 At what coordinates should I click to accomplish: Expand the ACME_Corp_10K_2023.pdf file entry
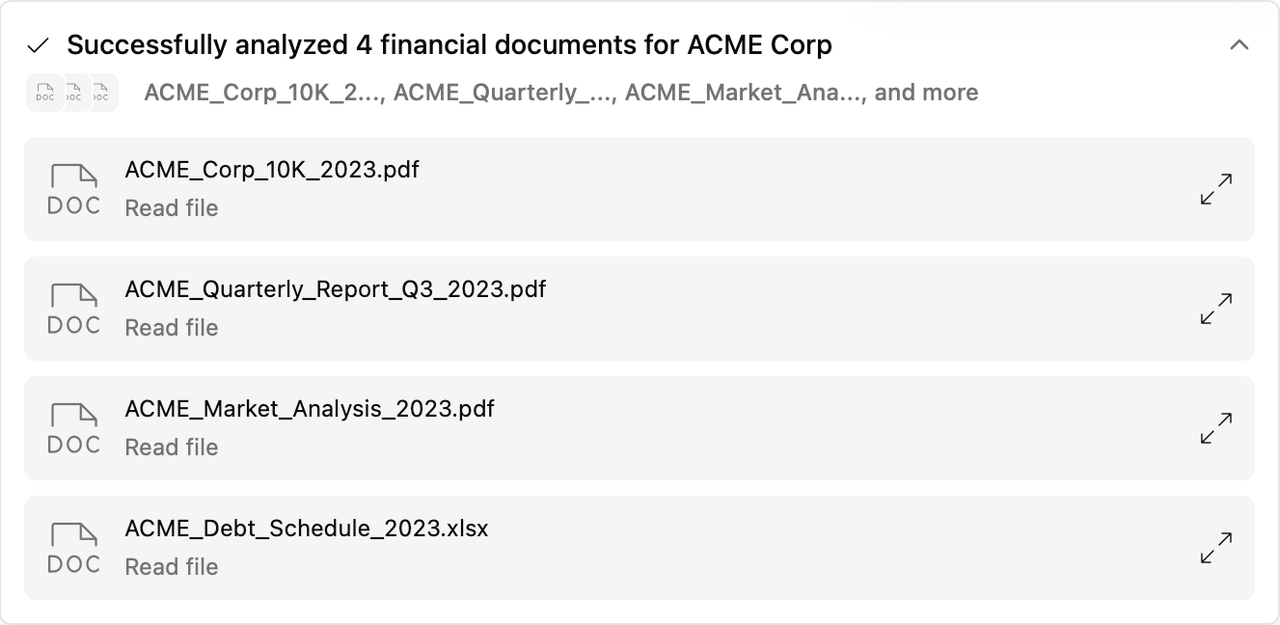[x=1216, y=189]
